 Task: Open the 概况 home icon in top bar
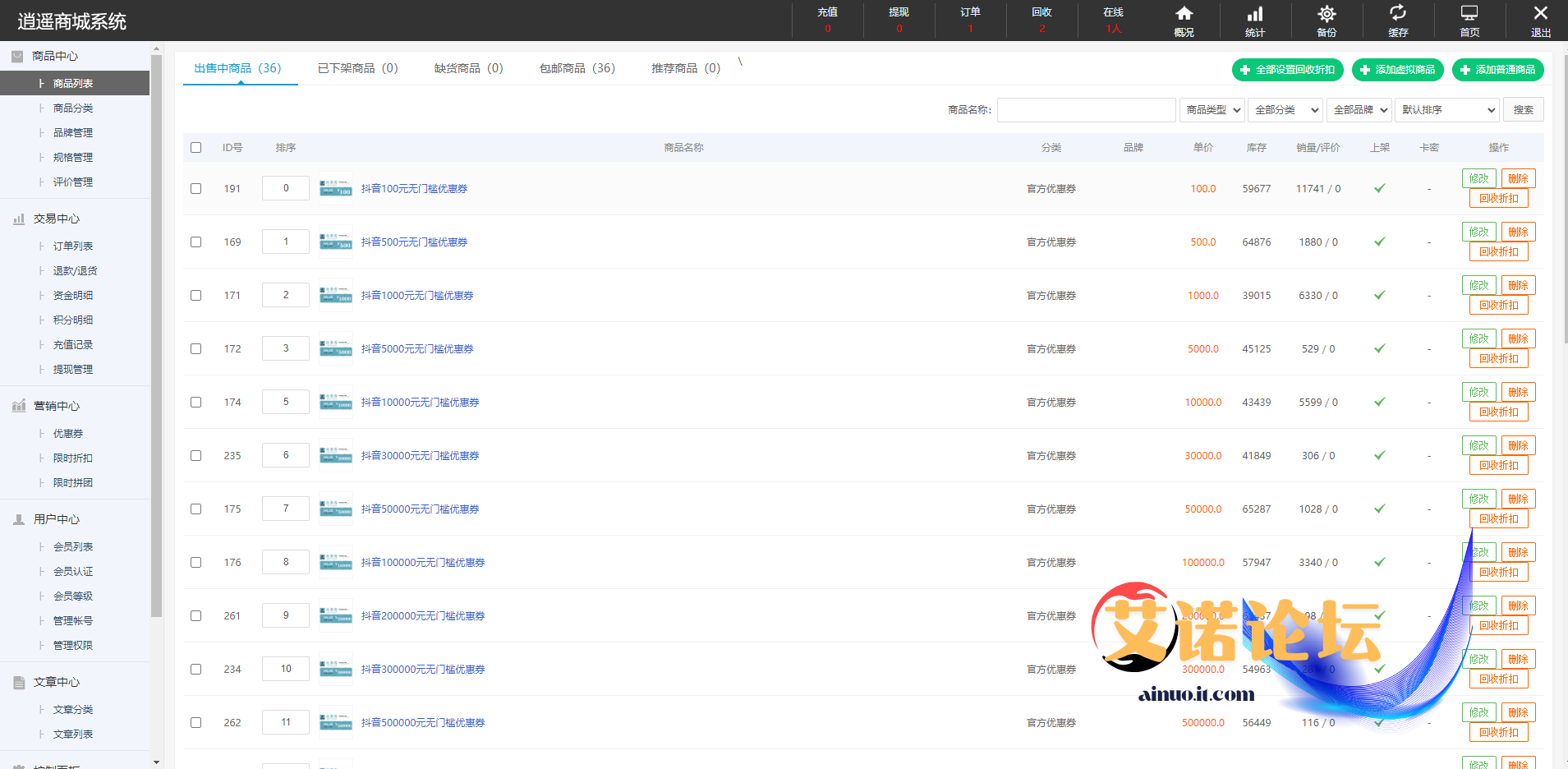pos(1184,14)
